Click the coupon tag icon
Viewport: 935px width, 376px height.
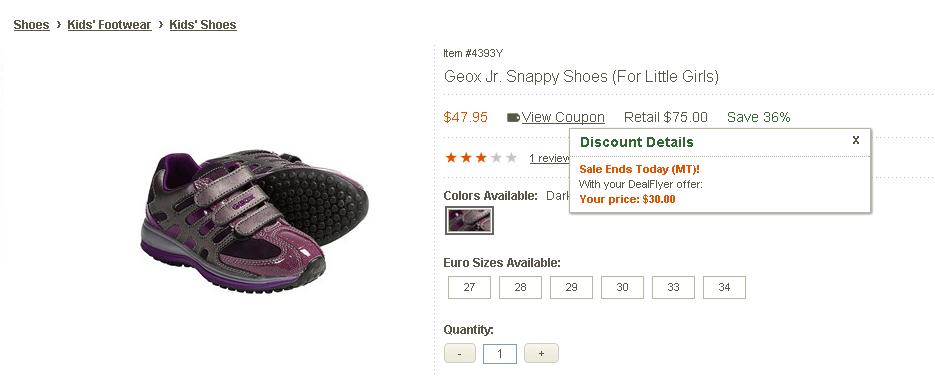pos(513,118)
